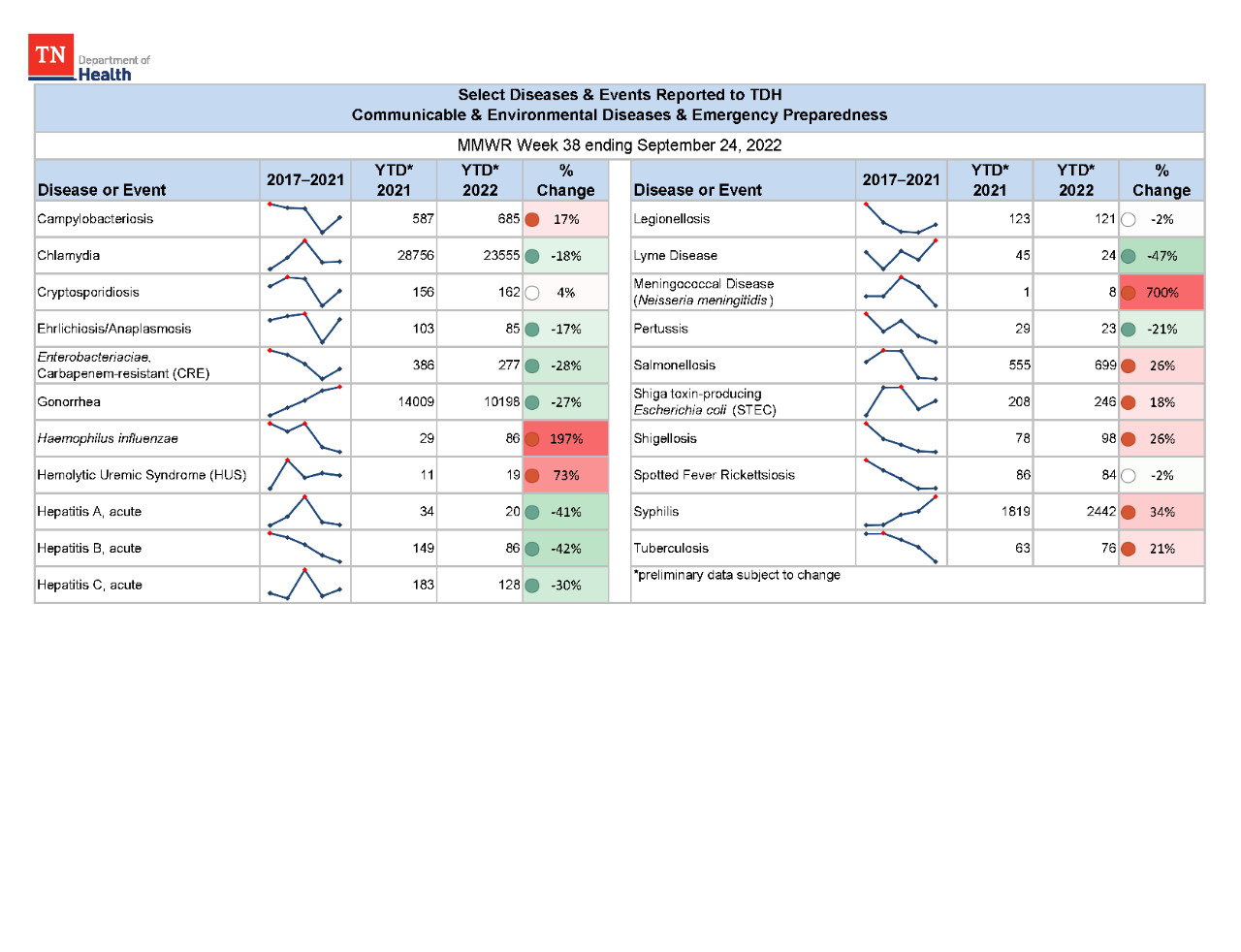This screenshot has width=1241, height=952.
Task: Click the Campylobacteriosis trend sparkline
Action: [304, 218]
